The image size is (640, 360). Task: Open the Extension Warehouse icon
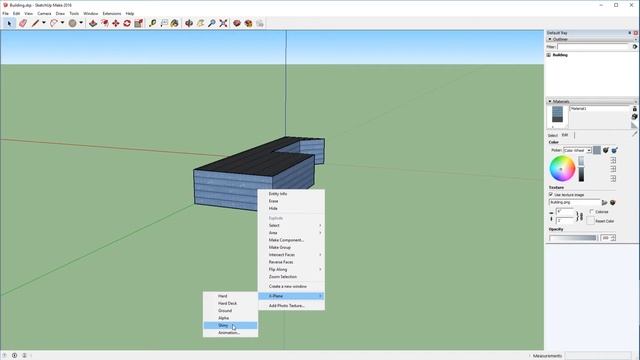coord(248,23)
